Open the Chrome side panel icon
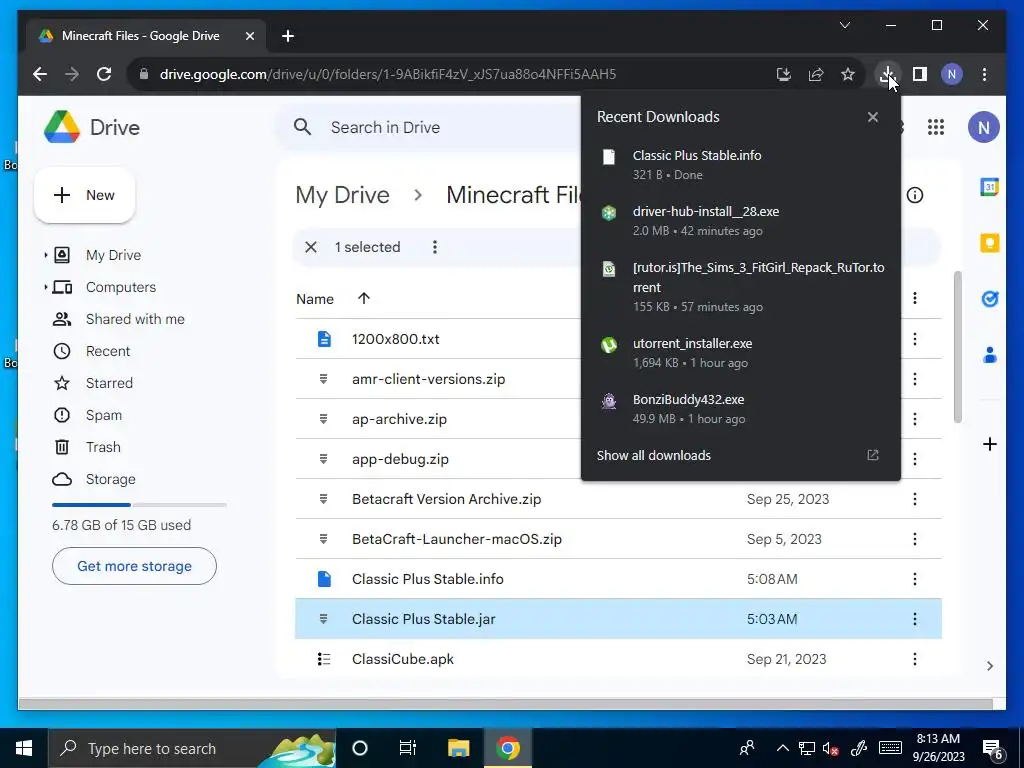 (x=920, y=74)
